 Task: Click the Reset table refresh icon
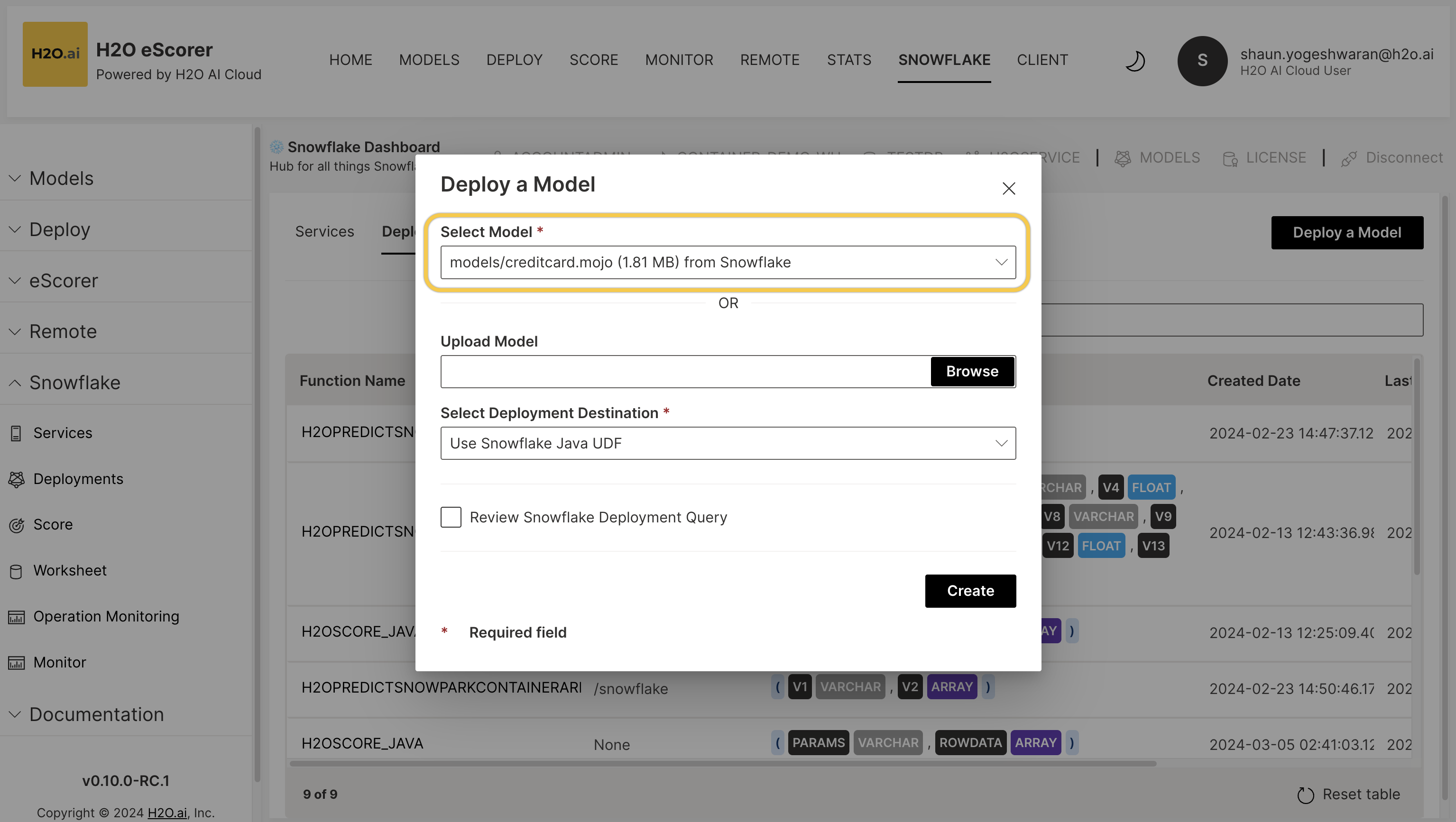pos(1305,795)
